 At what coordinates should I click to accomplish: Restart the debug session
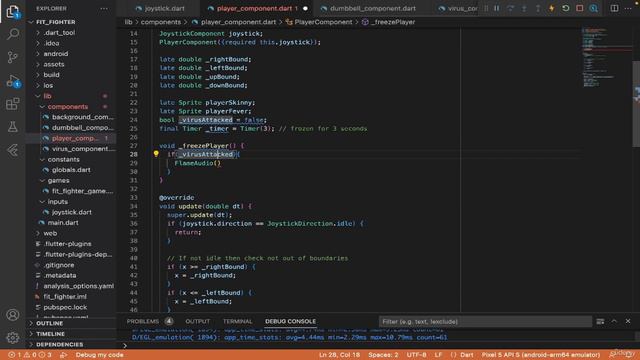tap(566, 8)
